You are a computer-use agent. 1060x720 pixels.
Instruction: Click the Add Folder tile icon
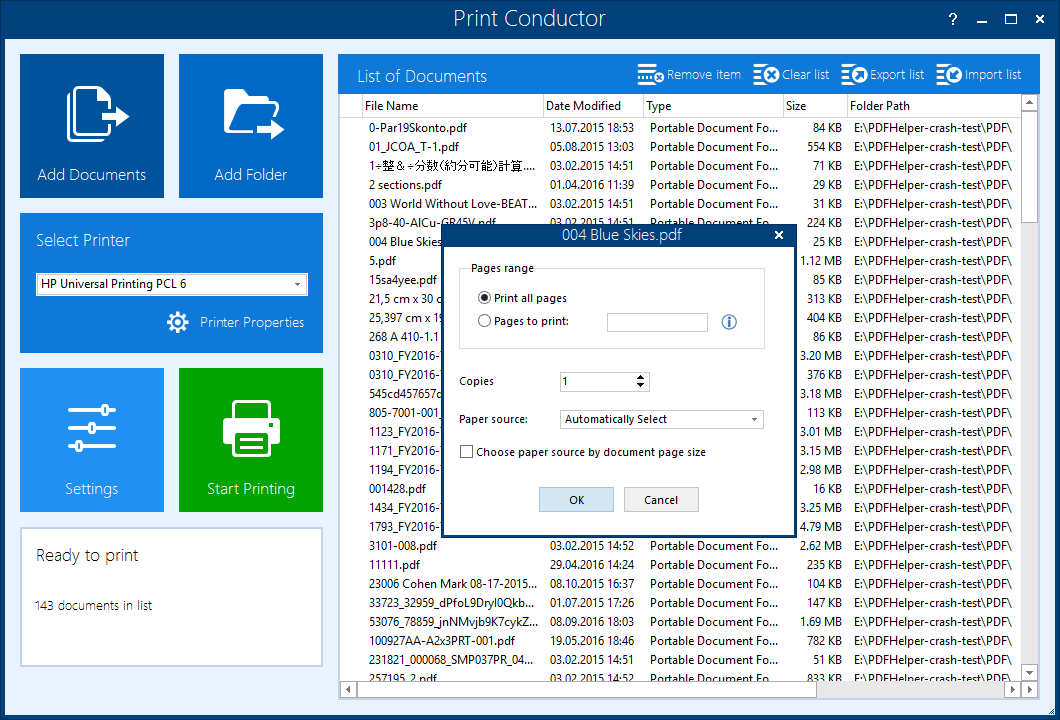[x=253, y=114]
